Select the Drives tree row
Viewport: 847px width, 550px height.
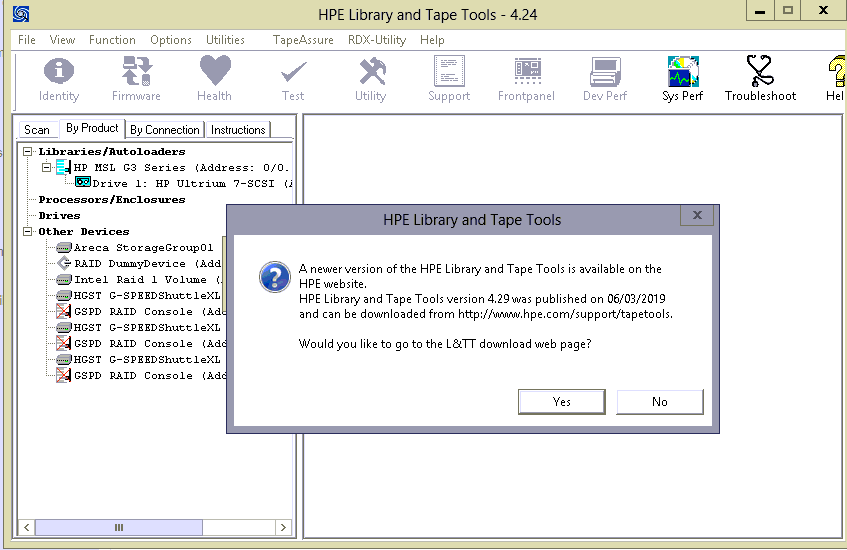(x=59, y=216)
